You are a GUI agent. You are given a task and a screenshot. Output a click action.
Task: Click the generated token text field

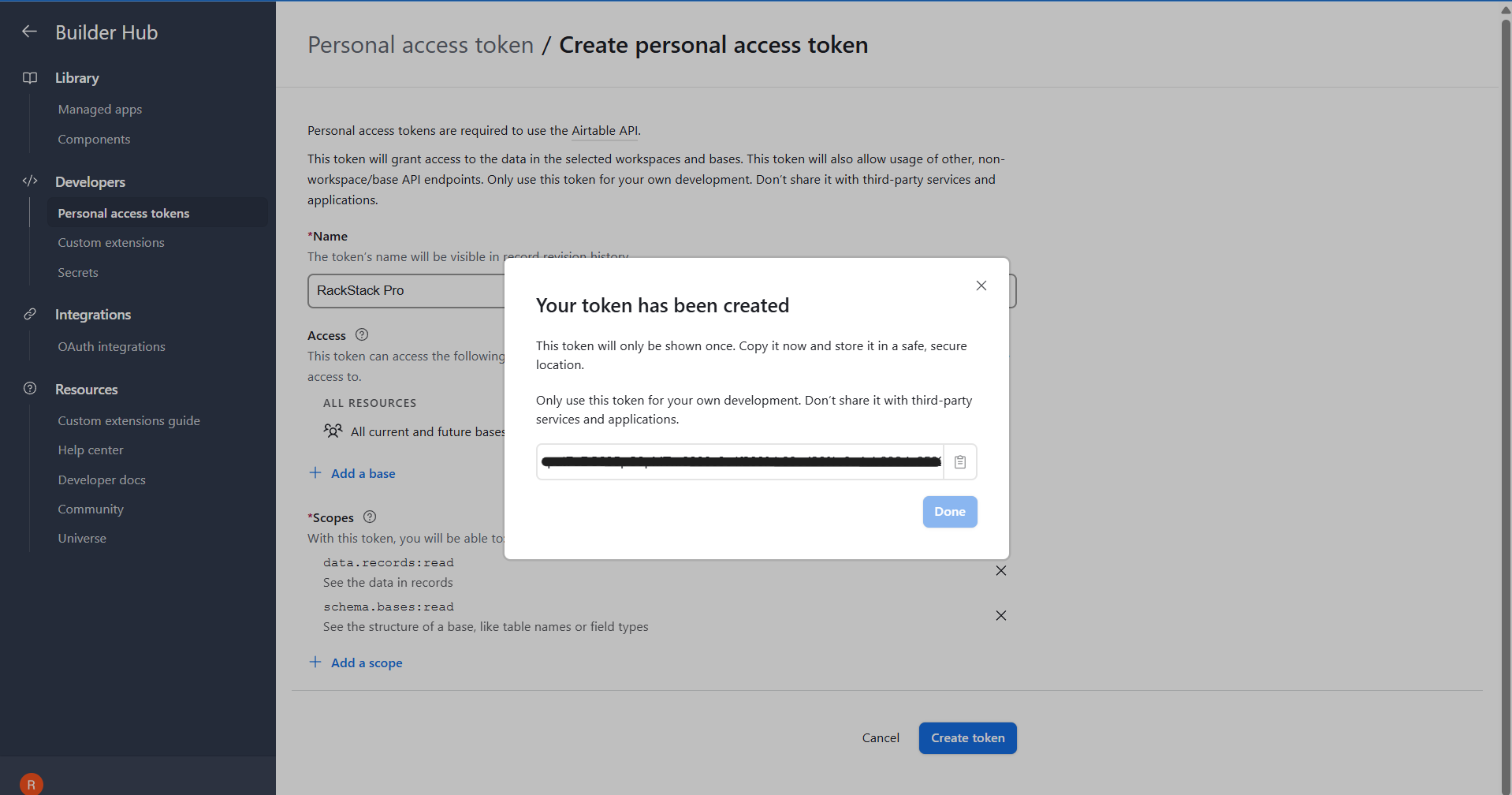click(740, 461)
